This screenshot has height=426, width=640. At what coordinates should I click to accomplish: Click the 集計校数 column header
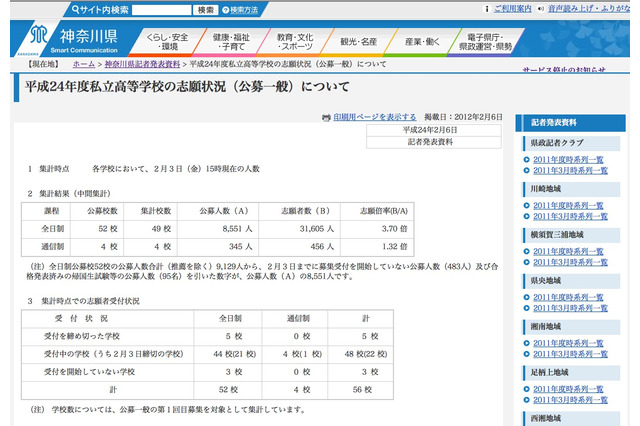coord(150,211)
